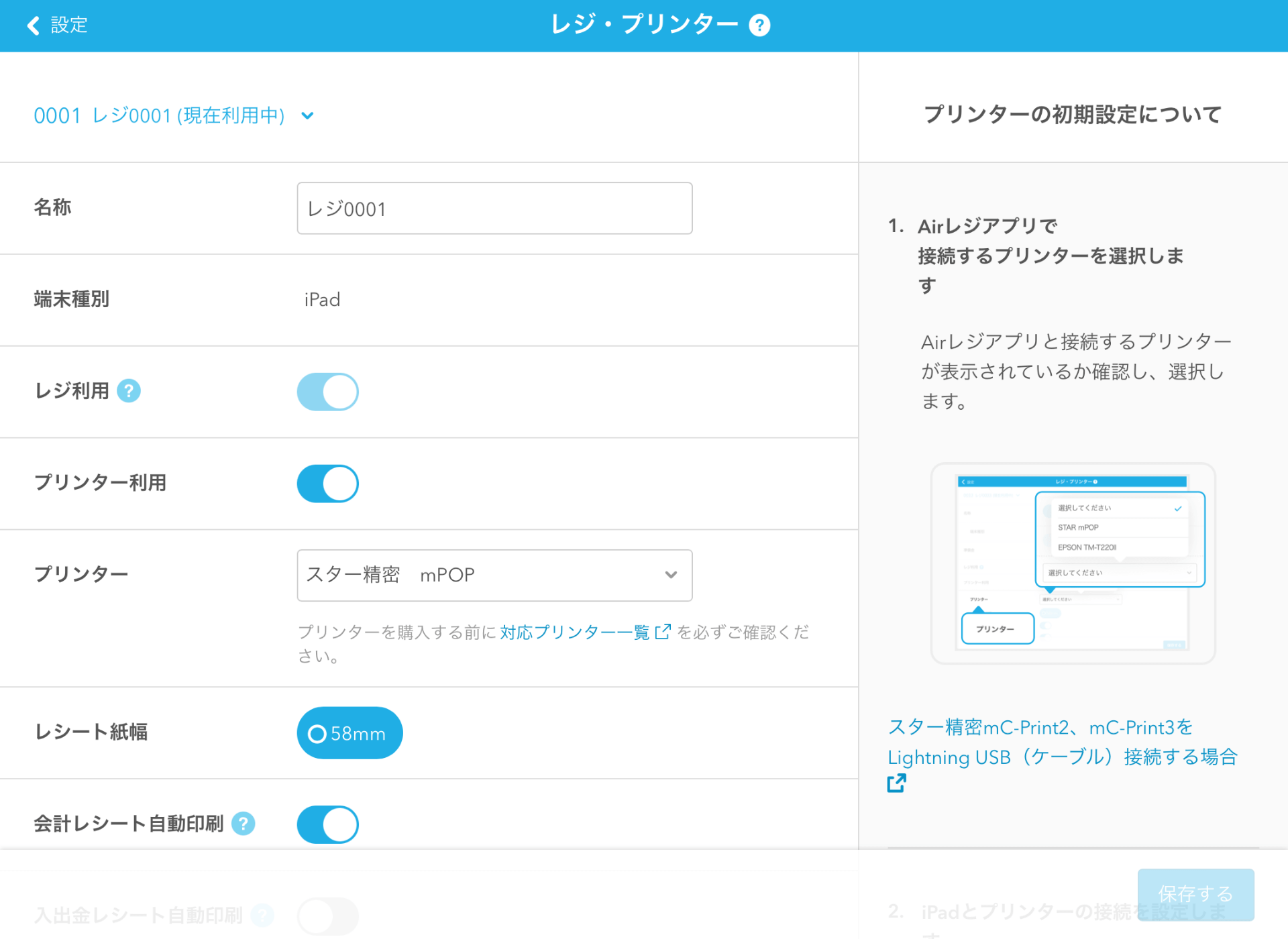Click the help icon next to 入出金レシート自動印刷
1288x939 pixels.
pos(262,915)
